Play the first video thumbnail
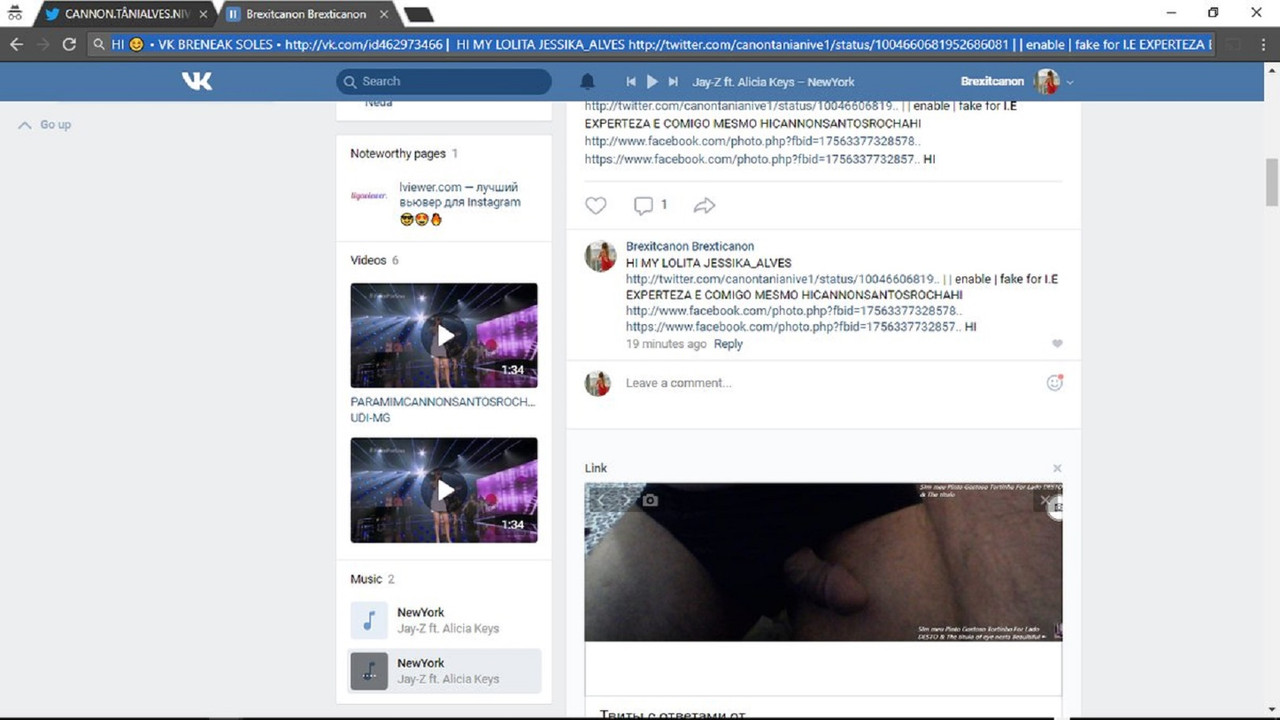Image resolution: width=1280 pixels, height=720 pixels. click(444, 335)
